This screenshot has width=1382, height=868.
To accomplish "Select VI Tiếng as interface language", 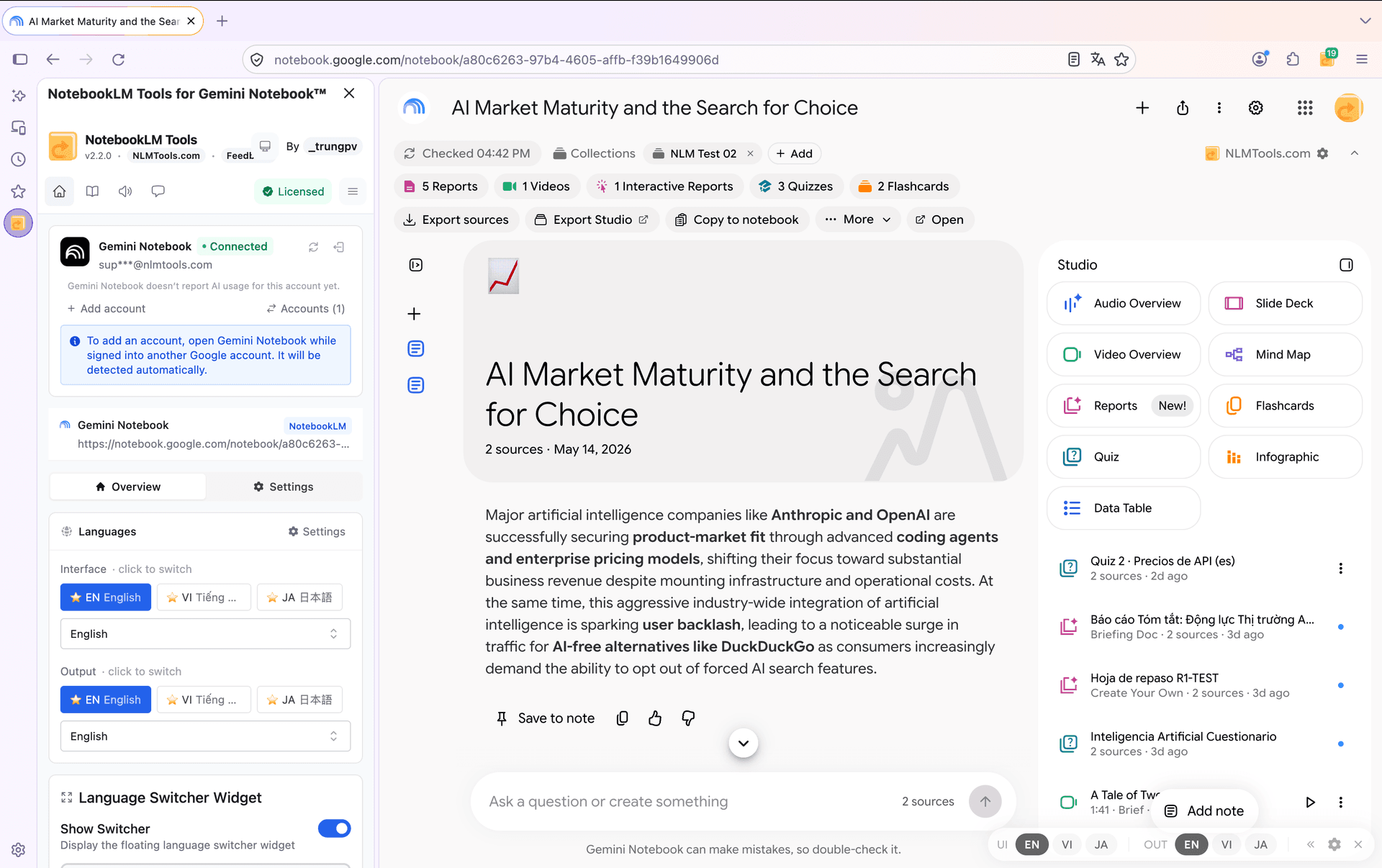I will (x=204, y=597).
